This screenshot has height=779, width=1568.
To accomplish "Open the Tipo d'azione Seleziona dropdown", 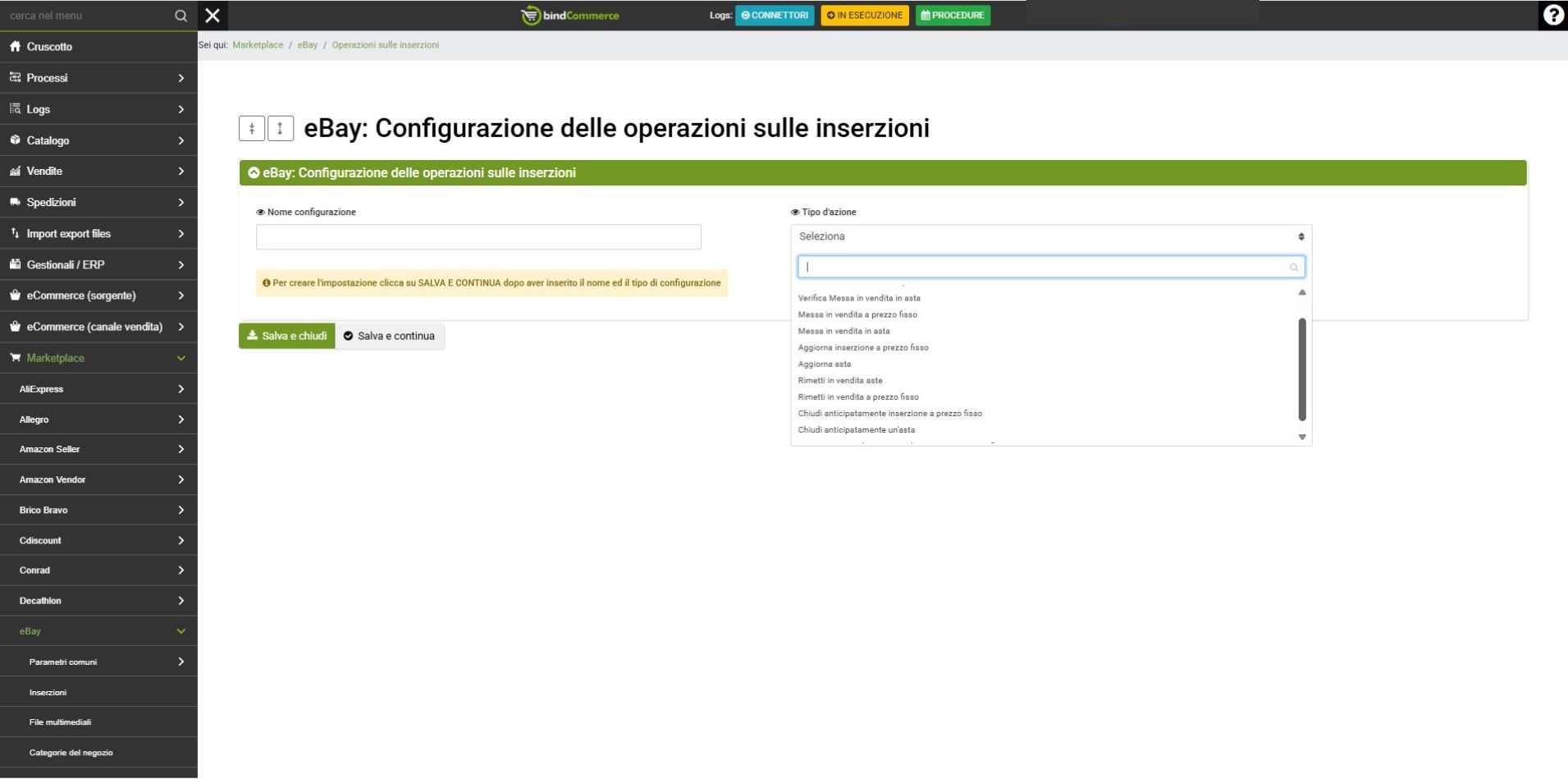I will [1050, 236].
